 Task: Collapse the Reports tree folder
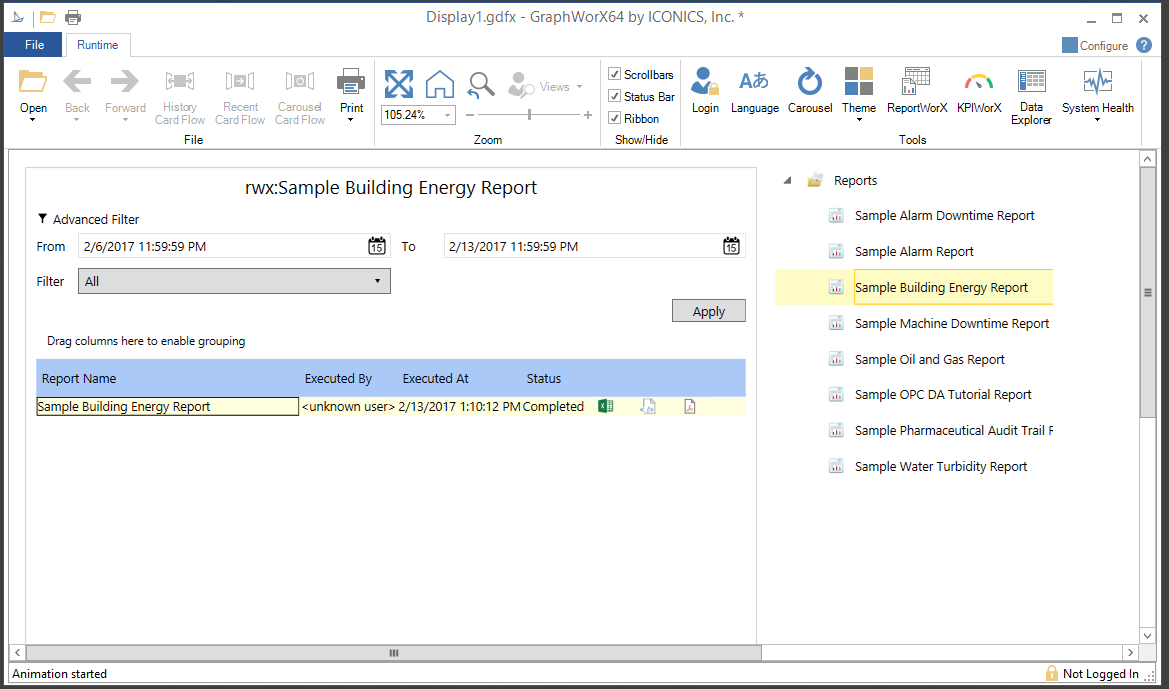pyautogui.click(x=787, y=181)
